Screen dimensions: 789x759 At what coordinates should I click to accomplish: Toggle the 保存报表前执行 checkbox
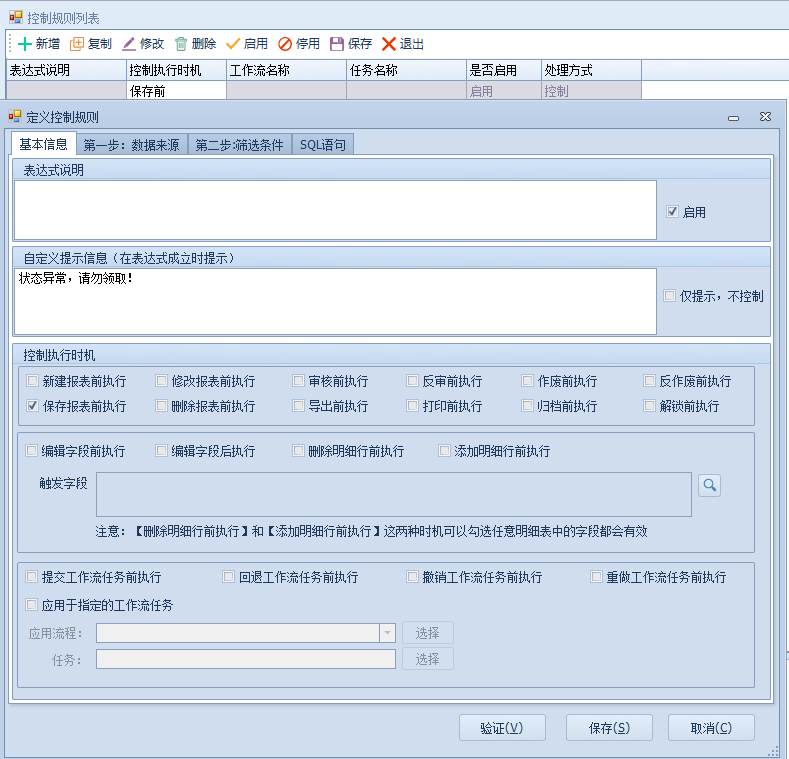(33, 406)
